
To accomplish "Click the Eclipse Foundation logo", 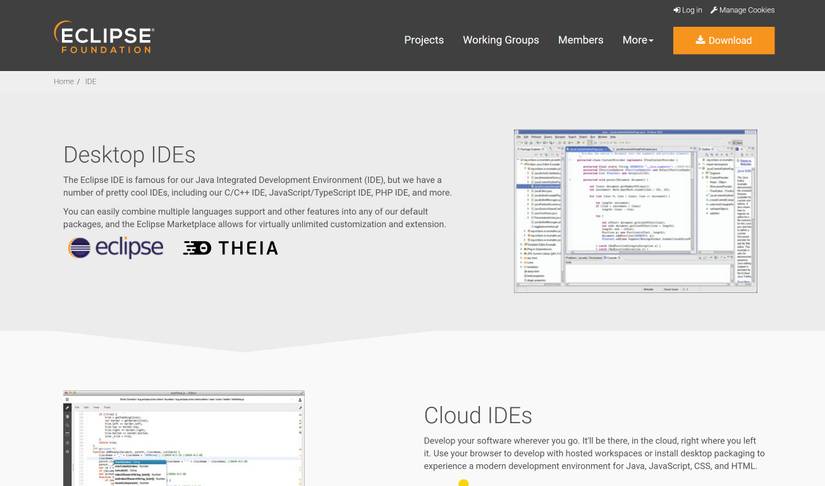I will pos(104,37).
